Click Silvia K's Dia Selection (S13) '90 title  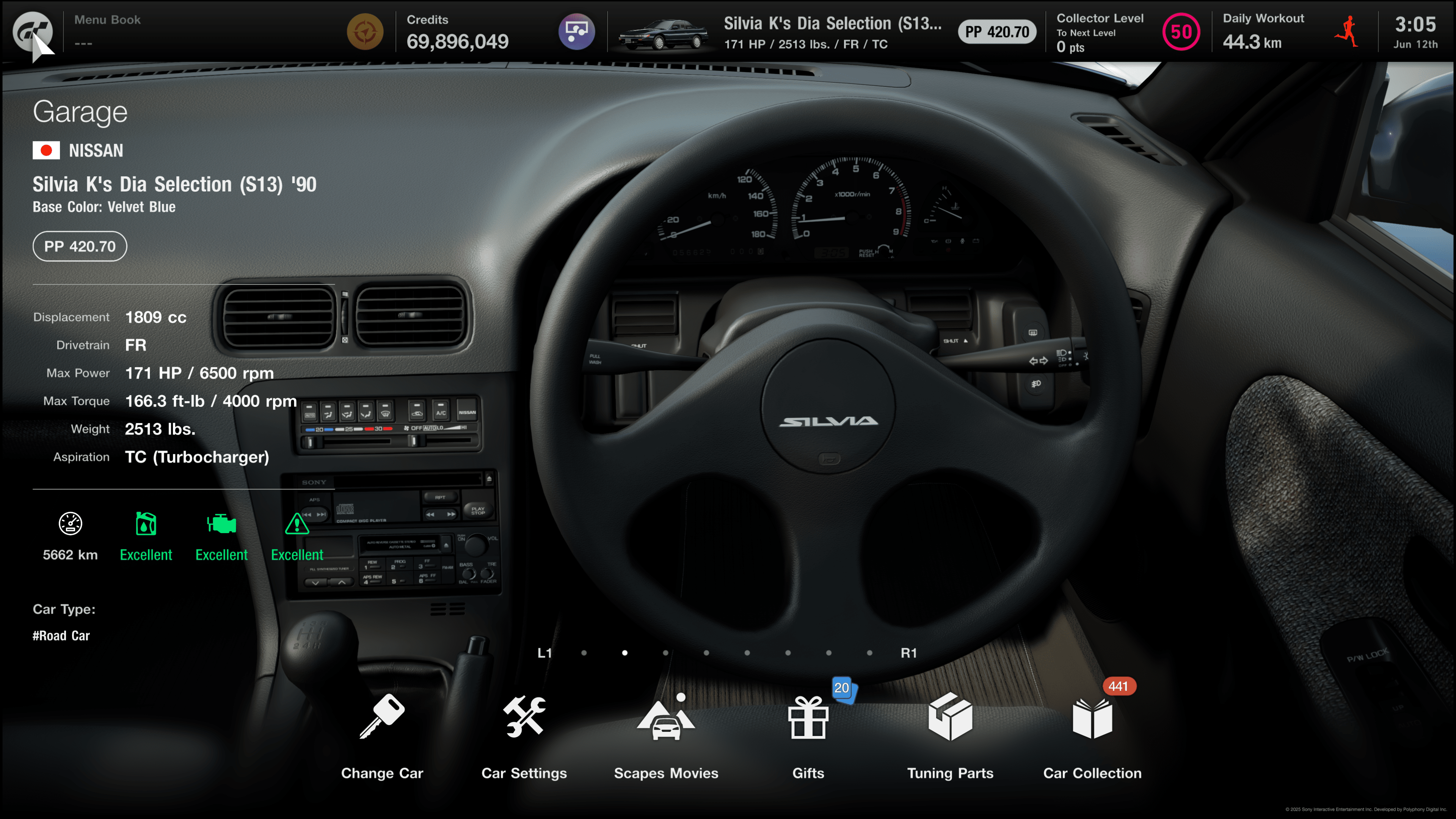click(175, 184)
